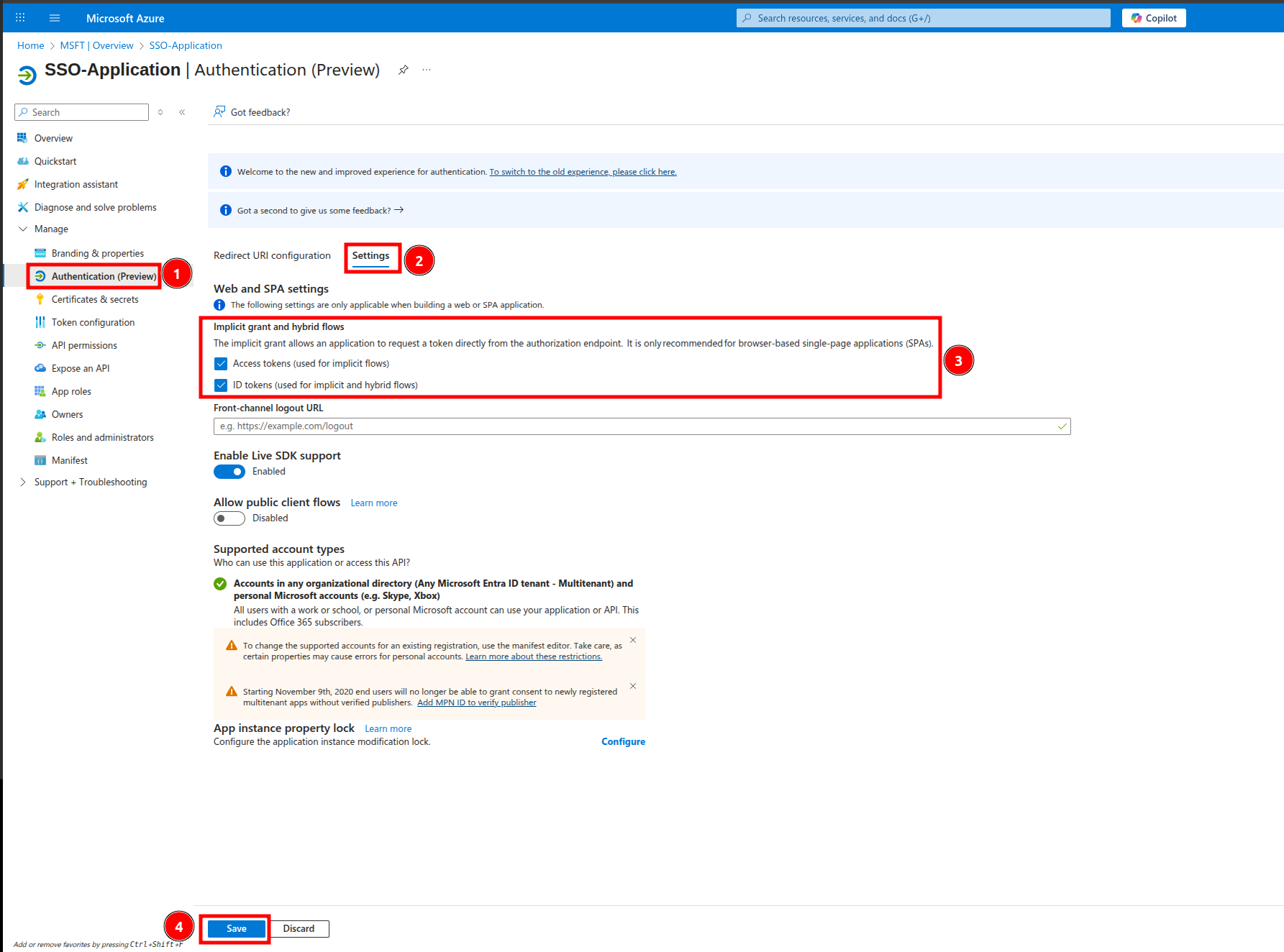1284x952 pixels.
Task: Open the Azure portal apps grid icon
Action: coord(20,17)
